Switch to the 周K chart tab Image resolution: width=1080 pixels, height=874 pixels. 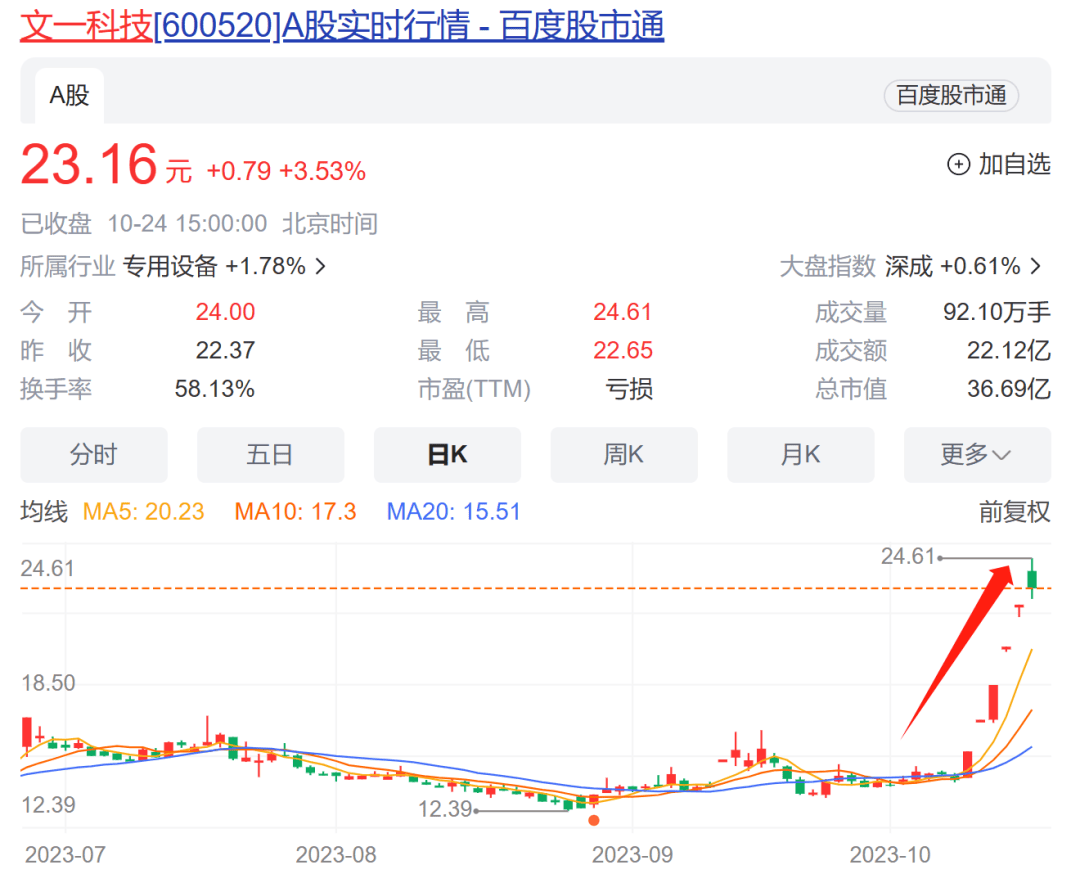pyautogui.click(x=624, y=455)
